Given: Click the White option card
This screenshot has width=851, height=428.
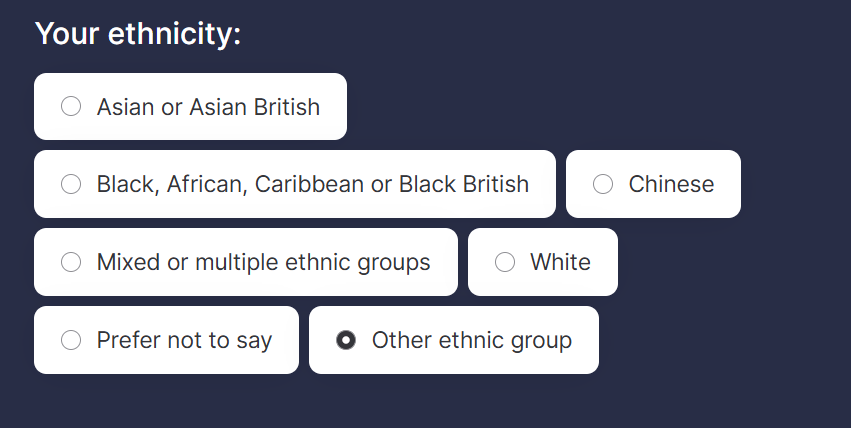Looking at the screenshot, I should pos(543,262).
